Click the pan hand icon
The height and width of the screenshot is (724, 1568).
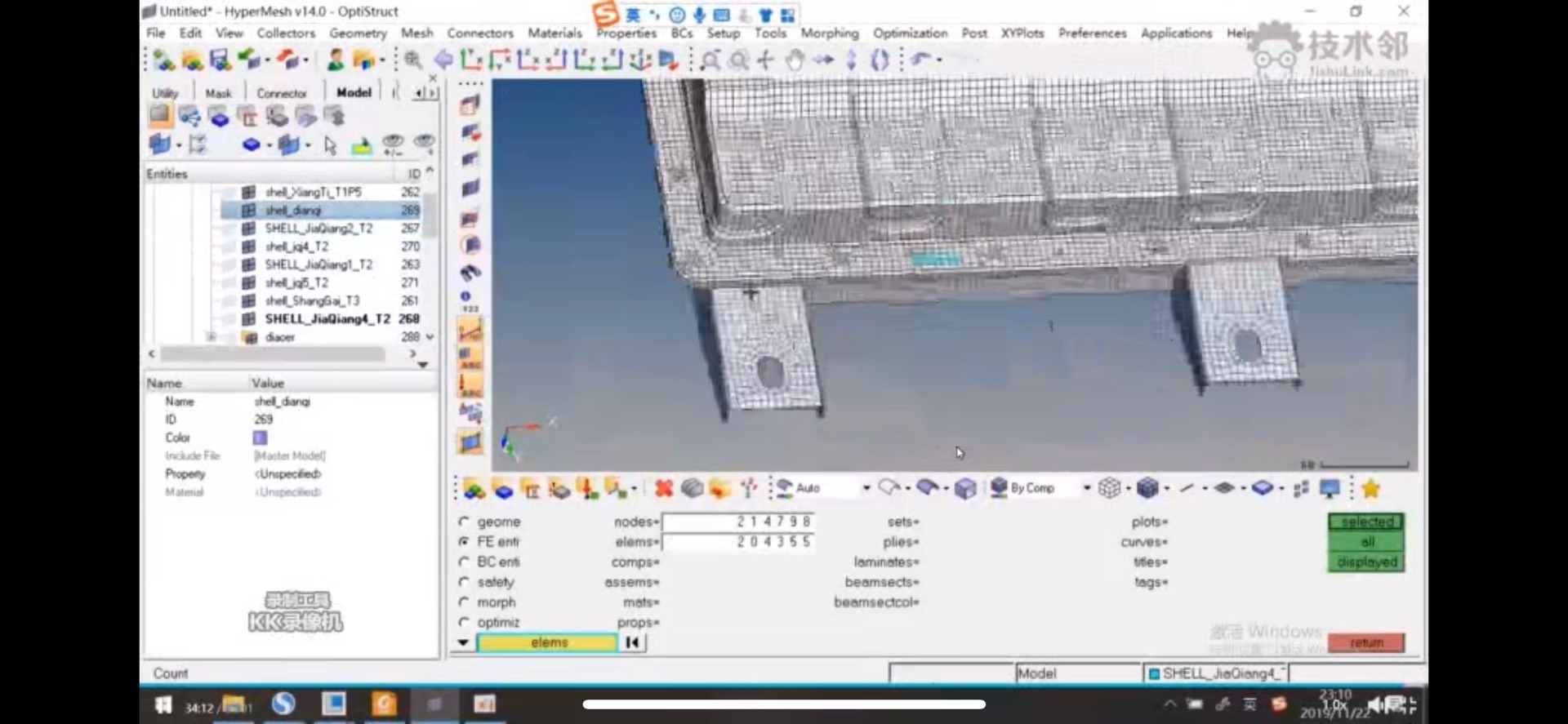tap(795, 60)
